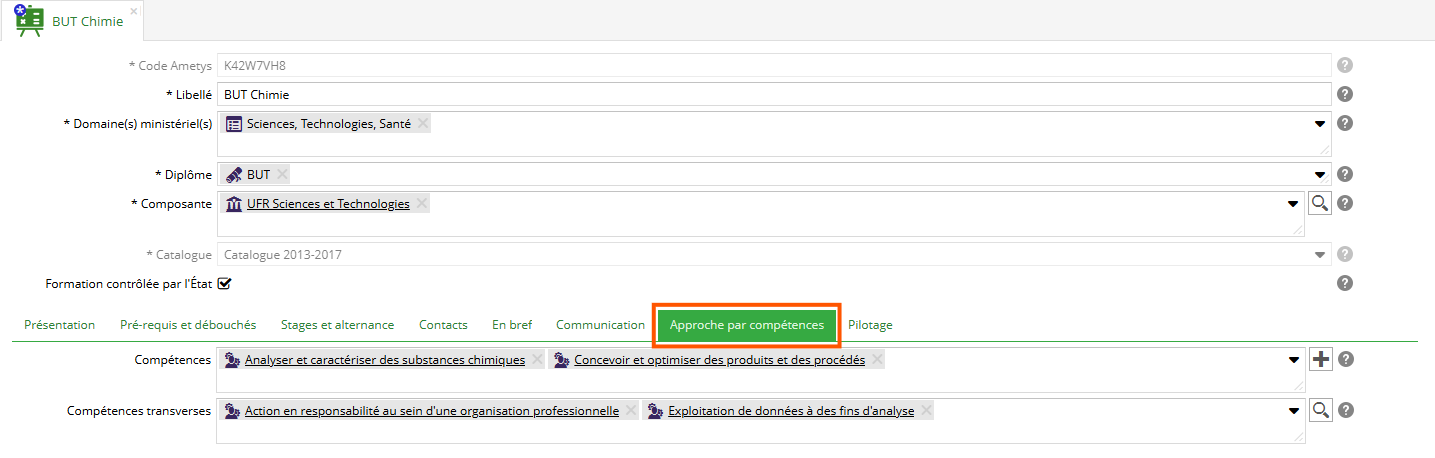Screen dimensions: 1435x458
Task: Remove the BUT diploma tag
Action: click(283, 174)
